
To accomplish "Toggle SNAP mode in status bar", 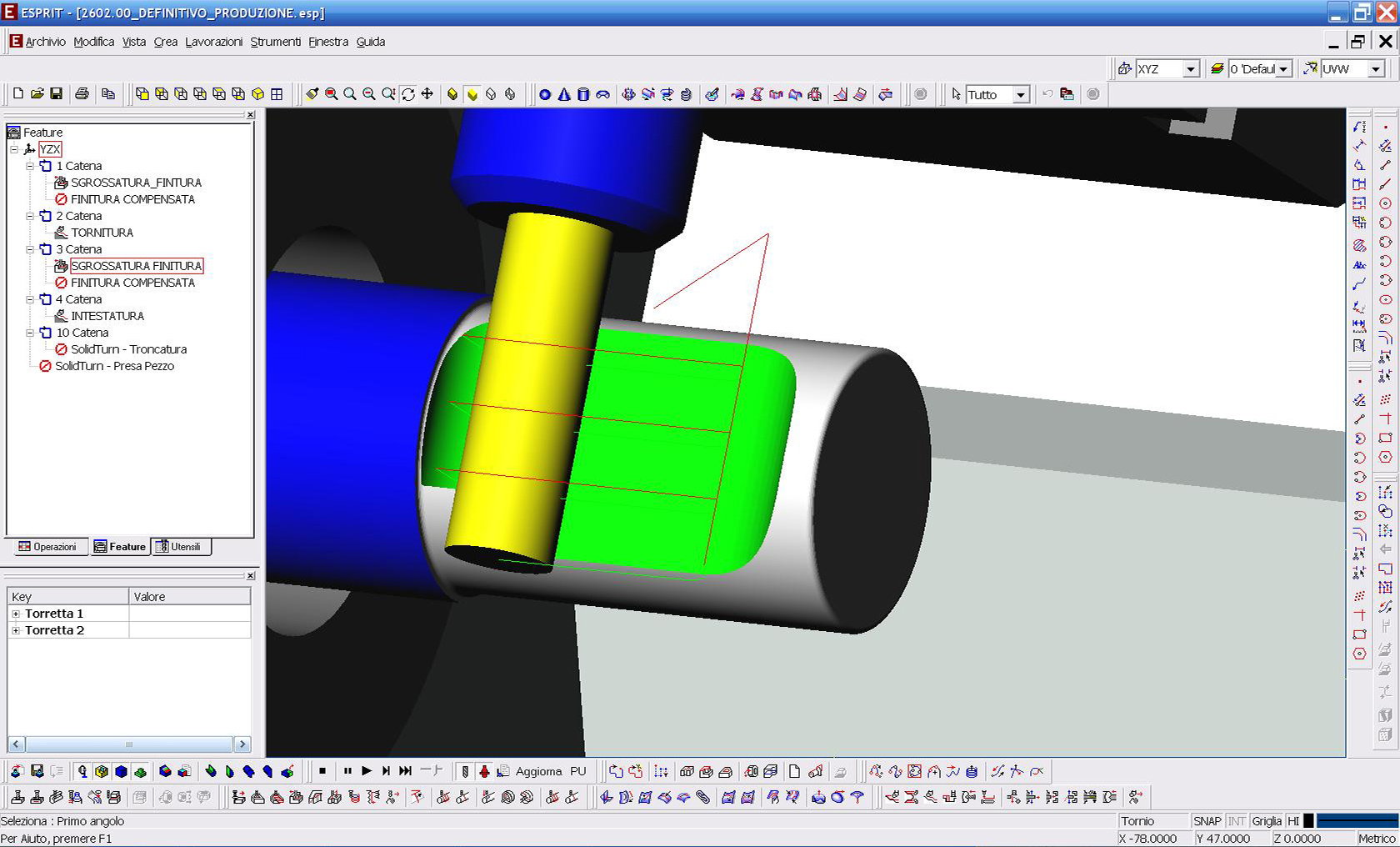I will (1207, 821).
